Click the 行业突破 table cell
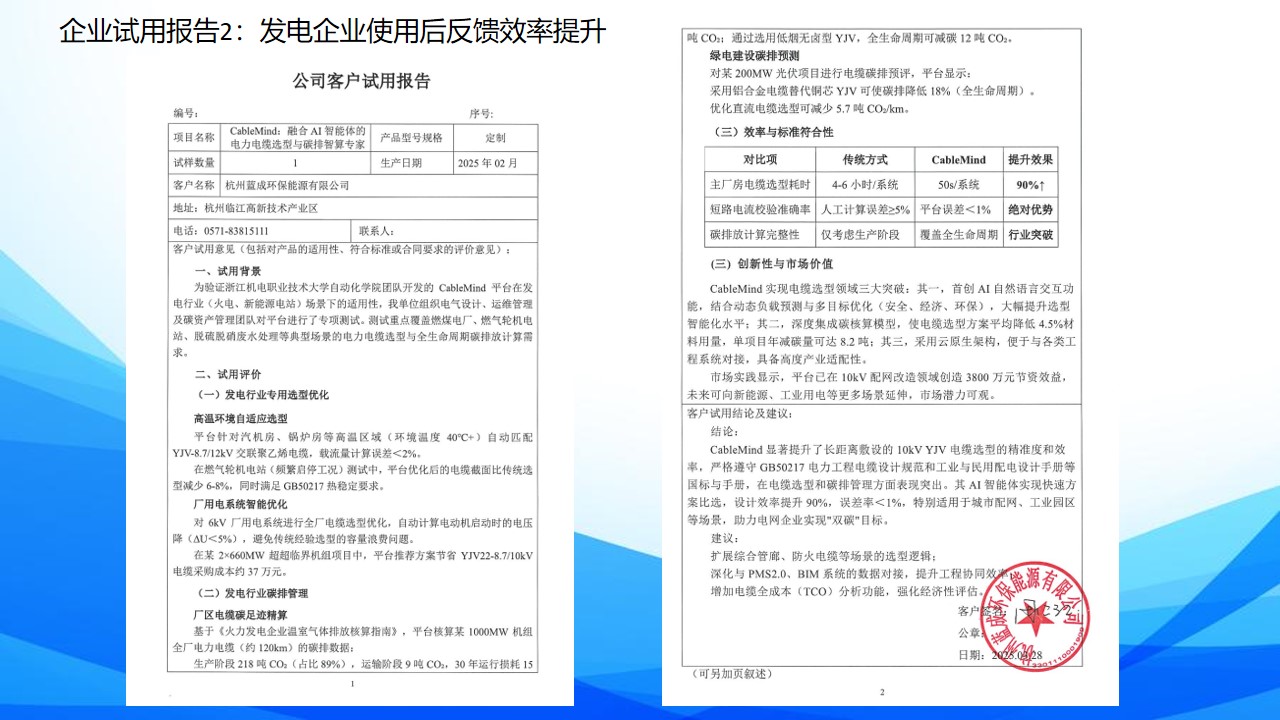 (1030, 235)
